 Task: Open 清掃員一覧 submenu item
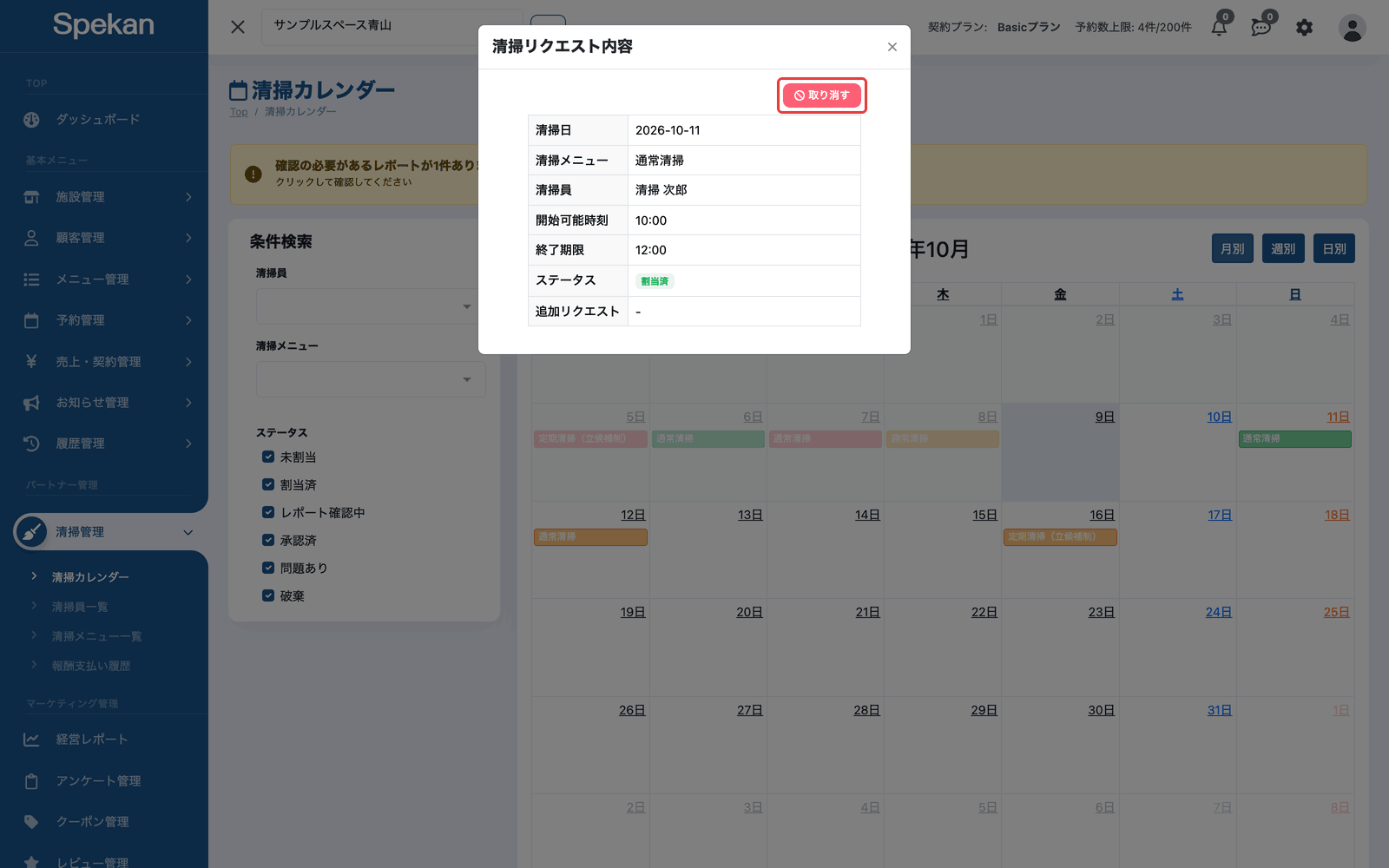(x=80, y=607)
